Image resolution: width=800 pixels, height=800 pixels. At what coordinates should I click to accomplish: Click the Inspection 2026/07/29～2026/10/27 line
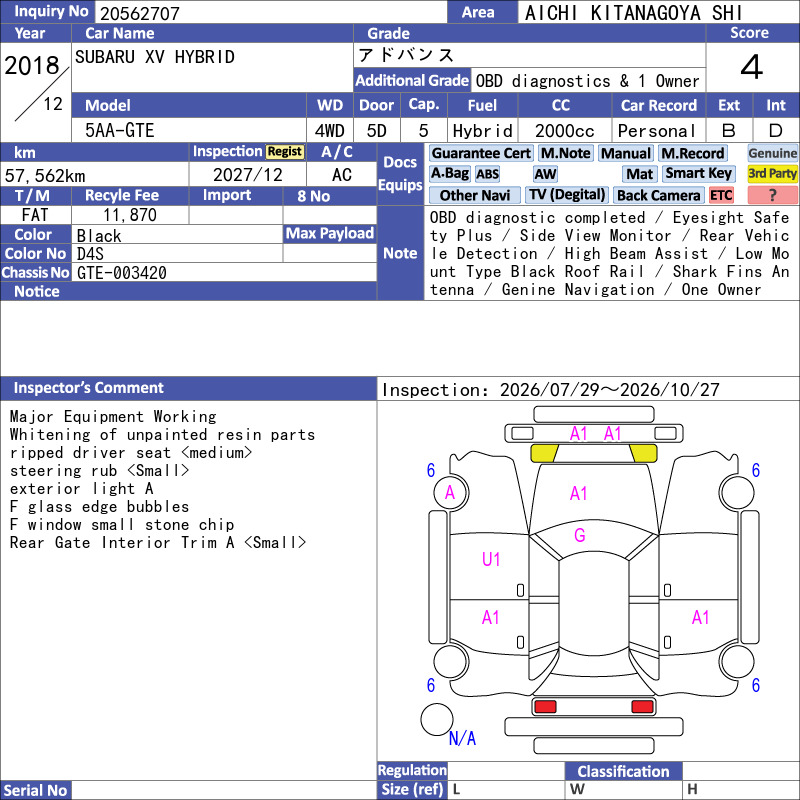[551, 390]
